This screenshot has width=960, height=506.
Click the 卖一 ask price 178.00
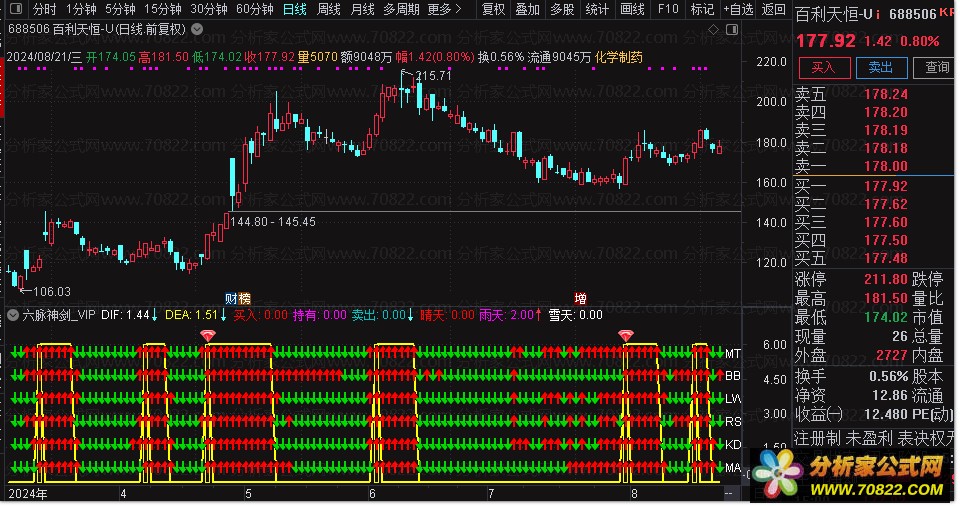click(885, 166)
